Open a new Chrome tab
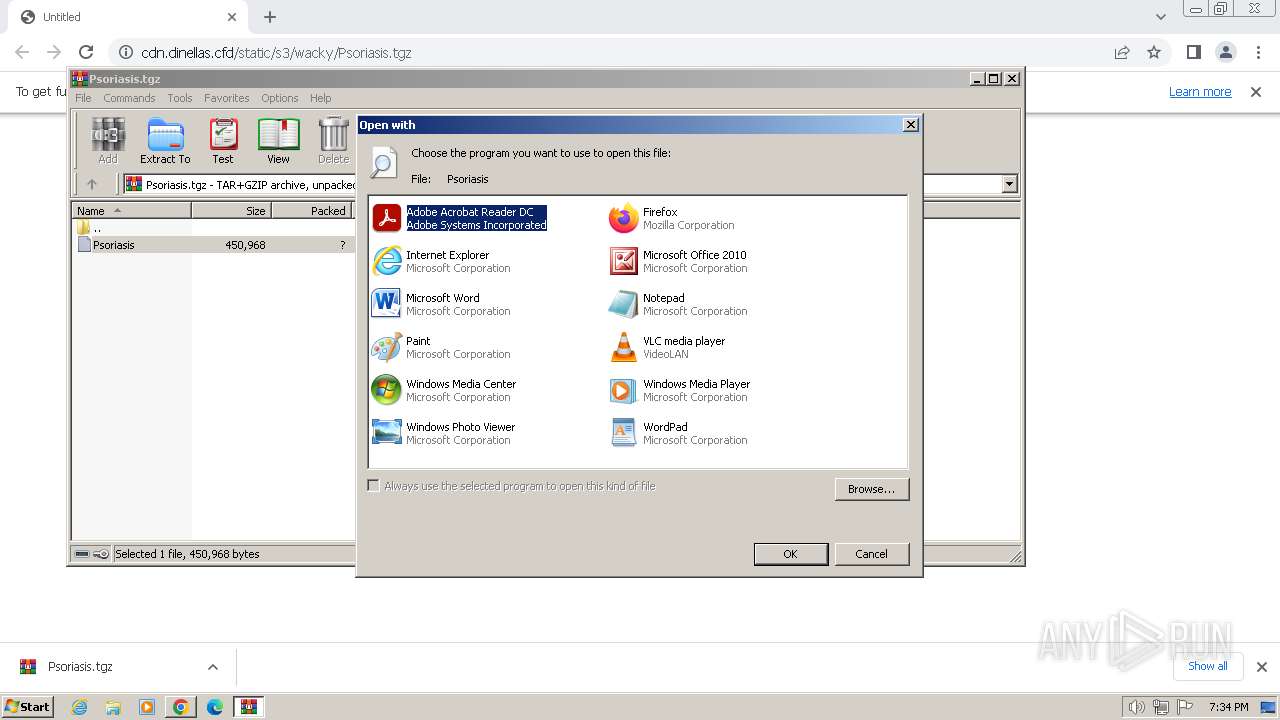 point(270,17)
